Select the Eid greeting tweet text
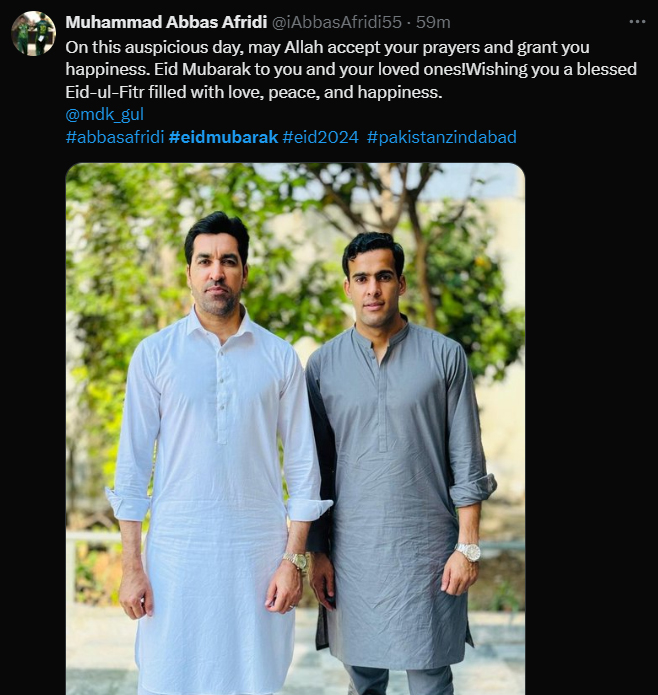658x695 pixels. coord(351,70)
